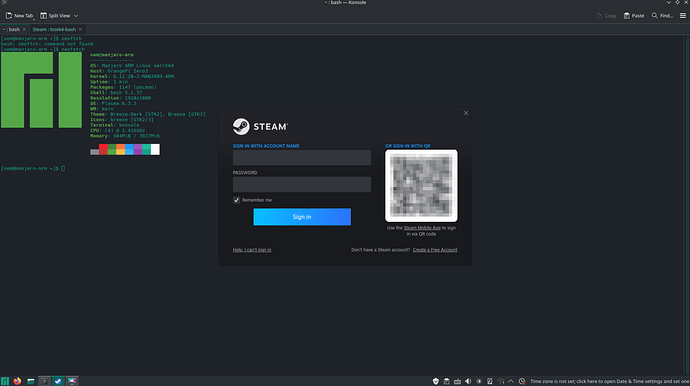Open a new Konsole tab
The height and width of the screenshot is (386, 690).
(x=19, y=16)
